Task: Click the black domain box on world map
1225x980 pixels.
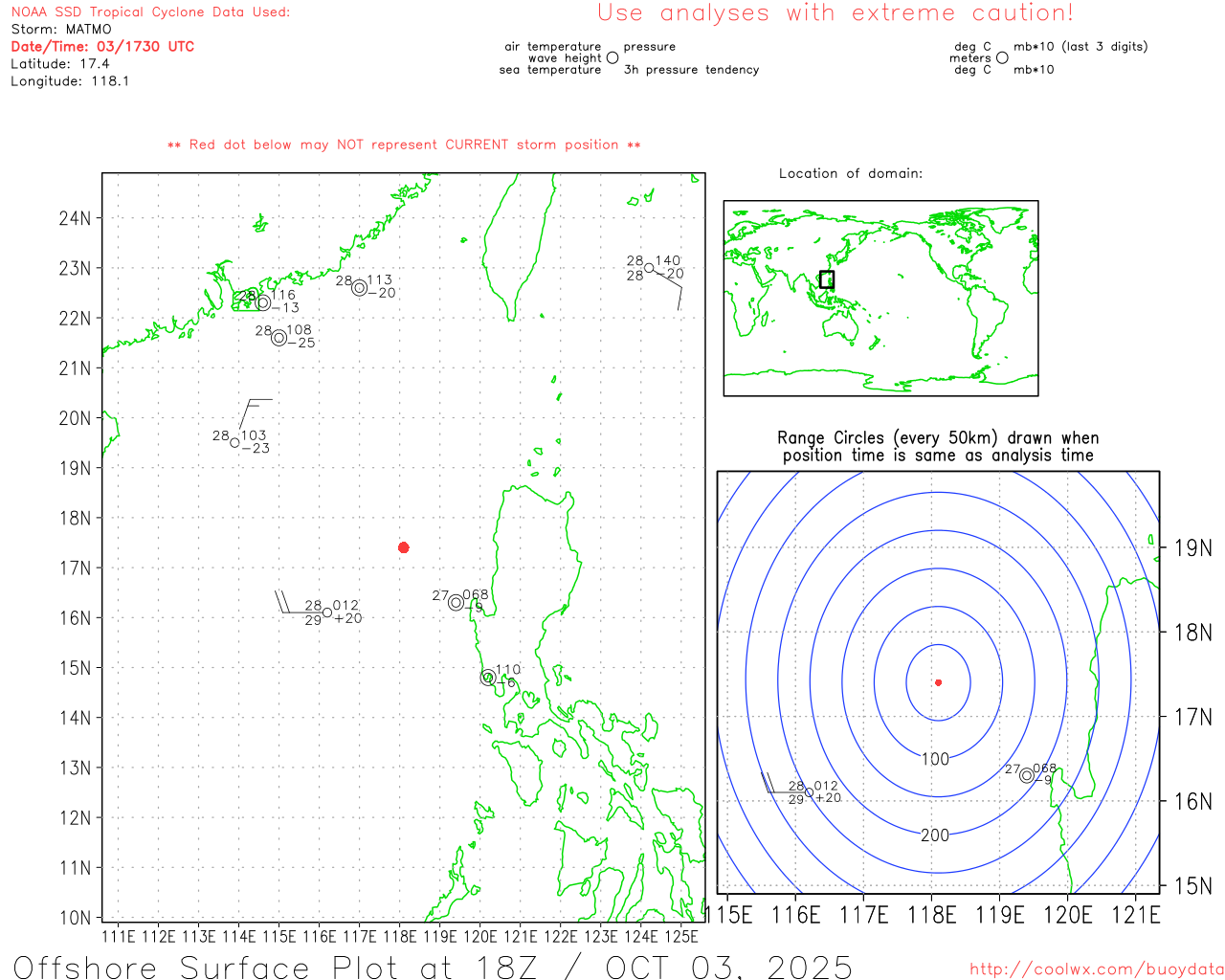Action: [x=827, y=279]
